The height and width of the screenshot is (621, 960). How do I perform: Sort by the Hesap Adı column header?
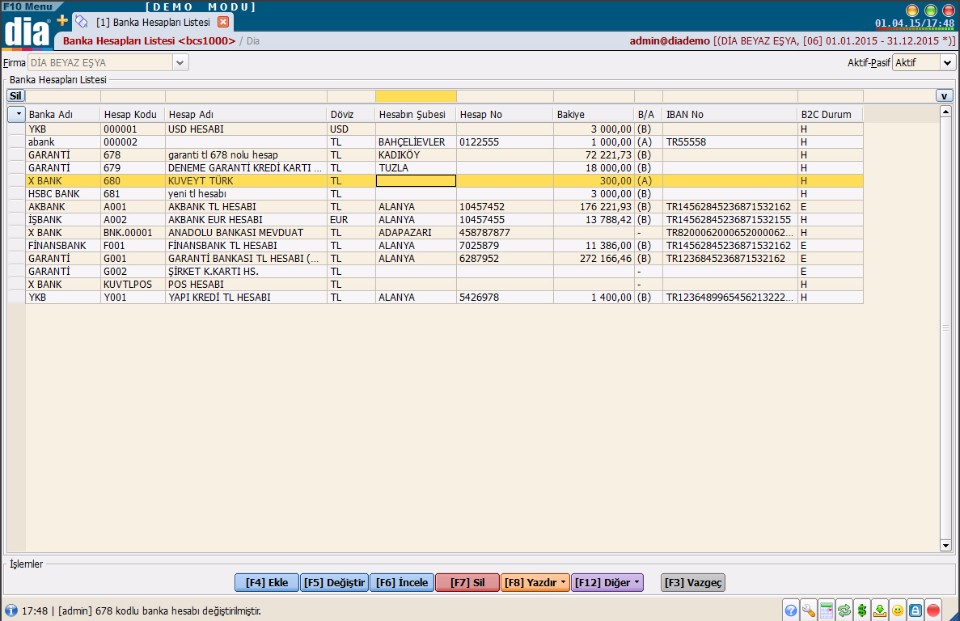(246, 115)
